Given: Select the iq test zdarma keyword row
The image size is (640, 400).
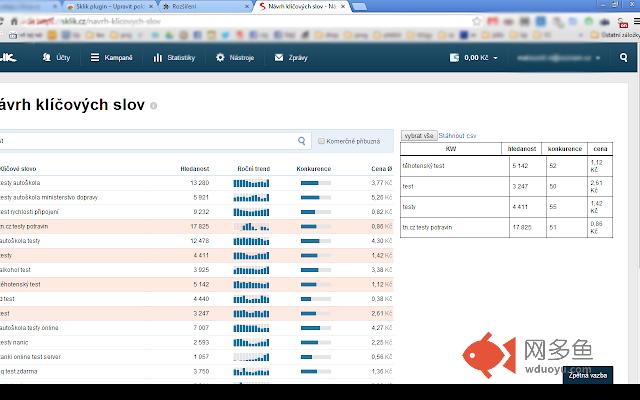Looking at the screenshot, I should tap(196, 371).
